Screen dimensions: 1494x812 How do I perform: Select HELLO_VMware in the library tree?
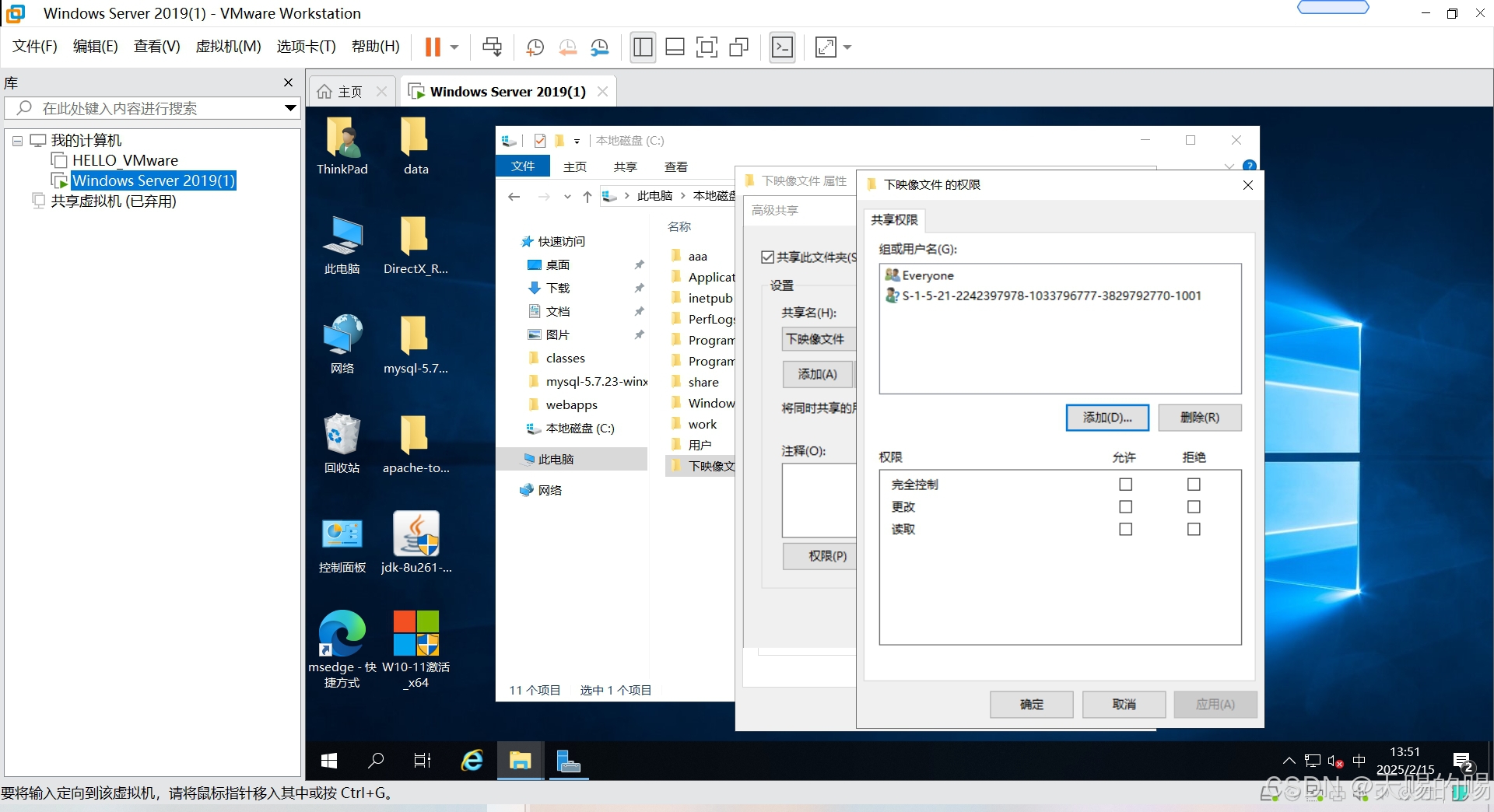pyautogui.click(x=124, y=160)
